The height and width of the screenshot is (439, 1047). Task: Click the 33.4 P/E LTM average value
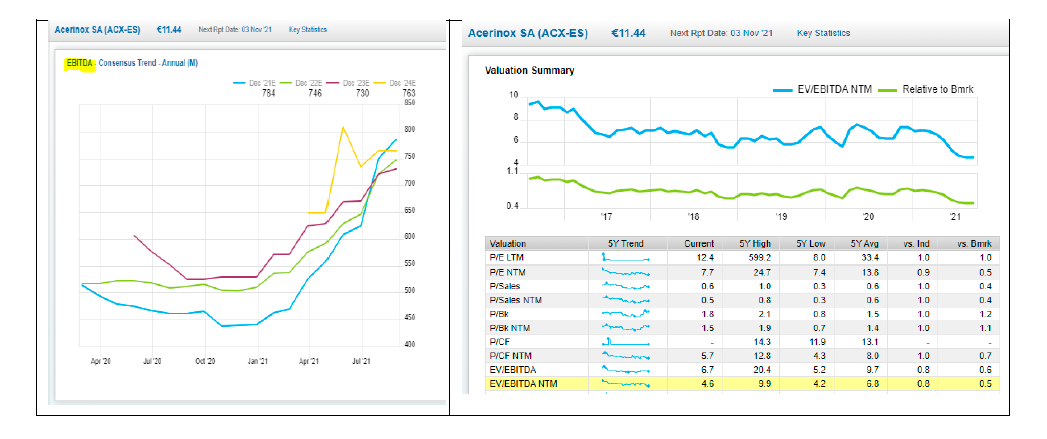click(x=873, y=257)
